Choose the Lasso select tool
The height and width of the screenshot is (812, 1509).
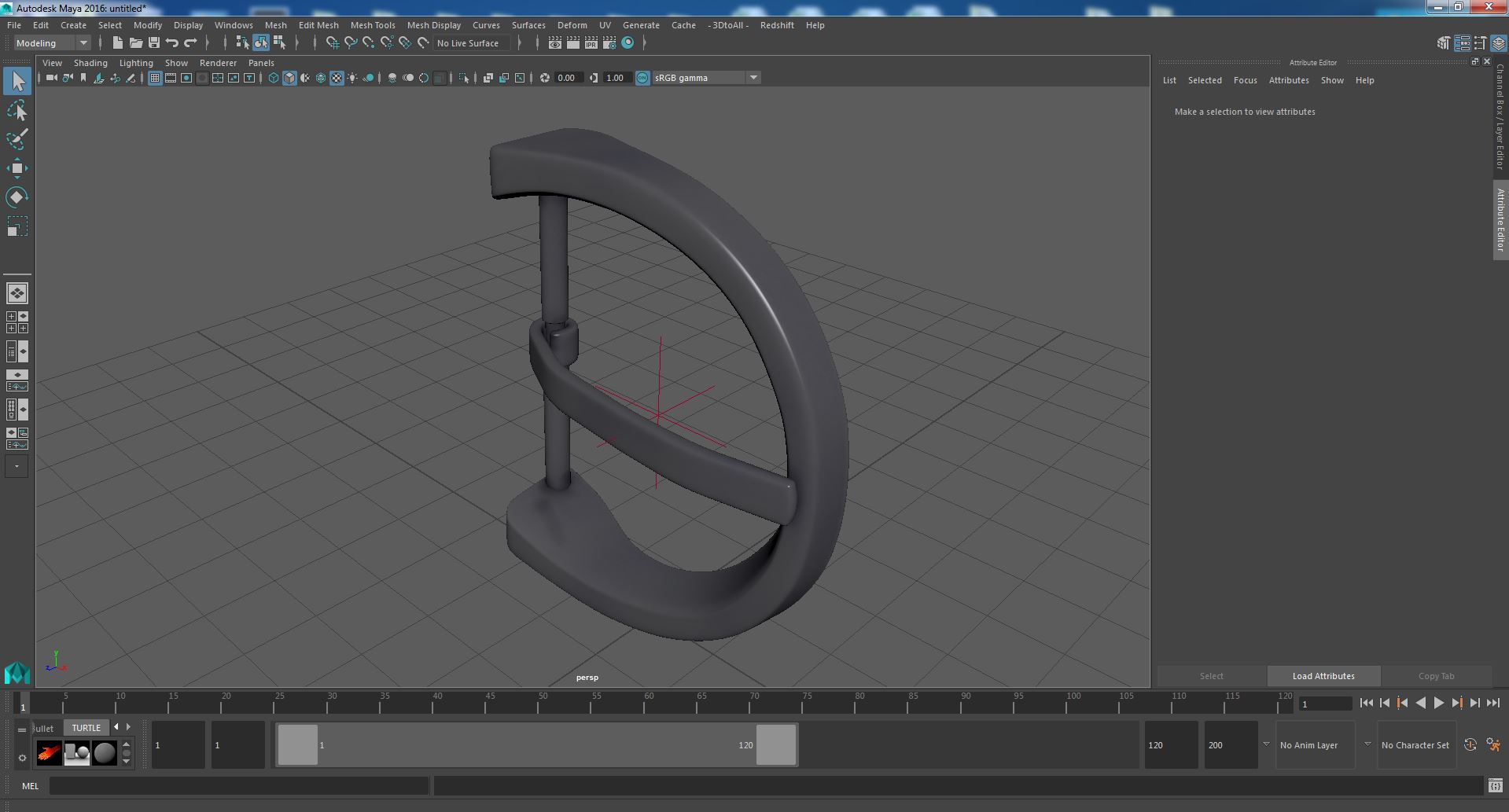pyautogui.click(x=17, y=111)
